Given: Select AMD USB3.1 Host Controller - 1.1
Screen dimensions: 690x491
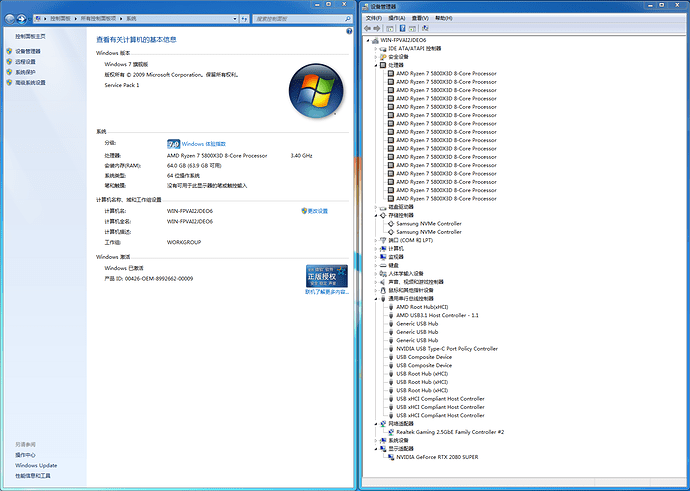Looking at the screenshot, I should tap(437, 315).
